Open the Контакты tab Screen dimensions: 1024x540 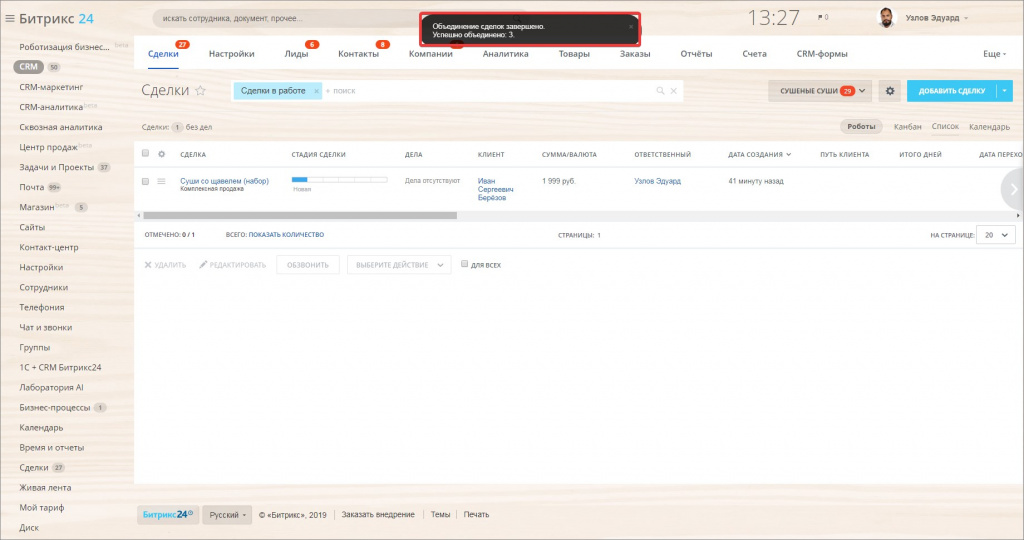358,54
